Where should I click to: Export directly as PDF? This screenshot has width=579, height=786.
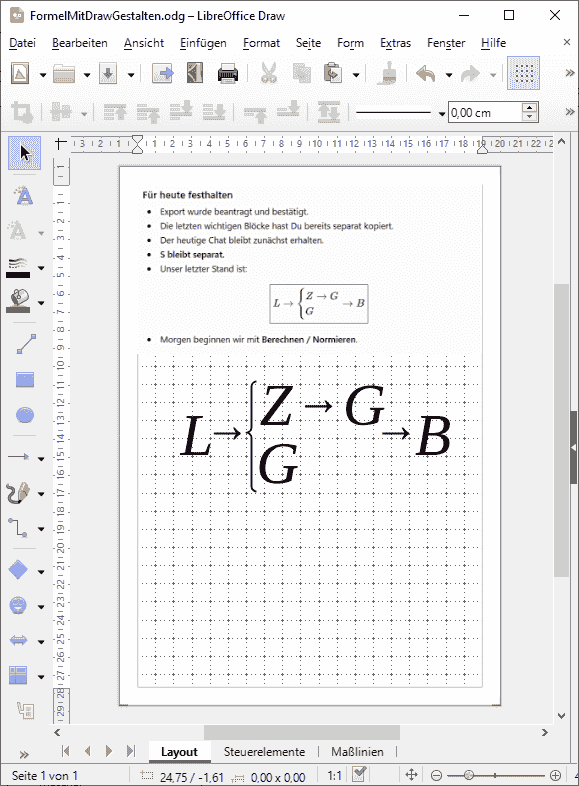[x=195, y=74]
